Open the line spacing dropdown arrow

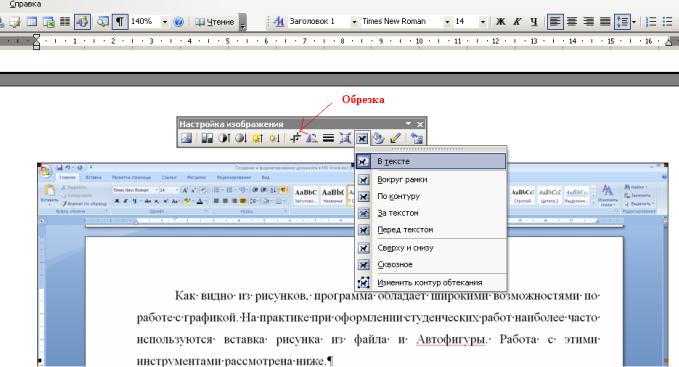coord(634,22)
